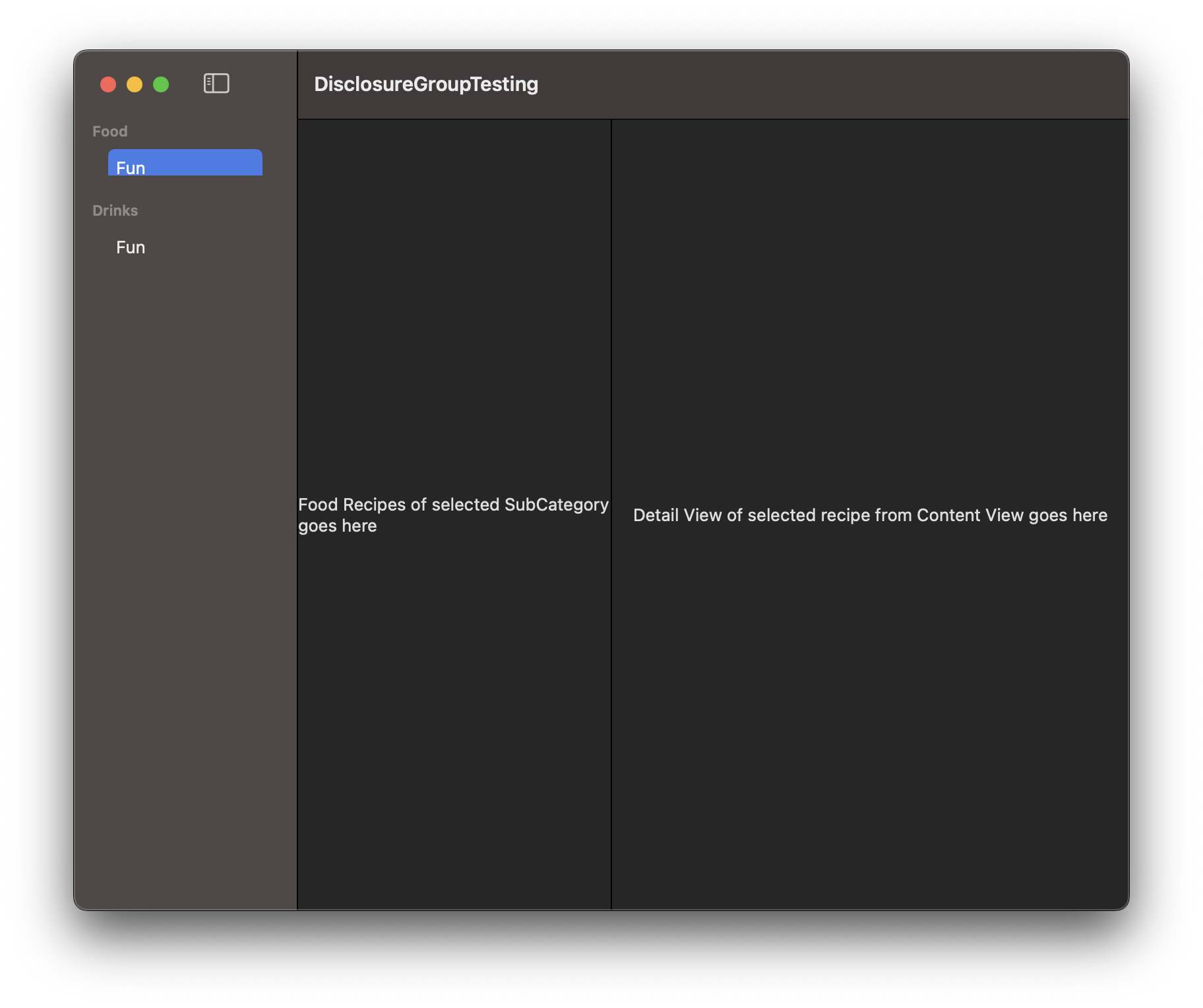Screen dimensions: 1203x1008
Task: Toggle the sidebar using the toolbar icon
Action: coord(216,84)
